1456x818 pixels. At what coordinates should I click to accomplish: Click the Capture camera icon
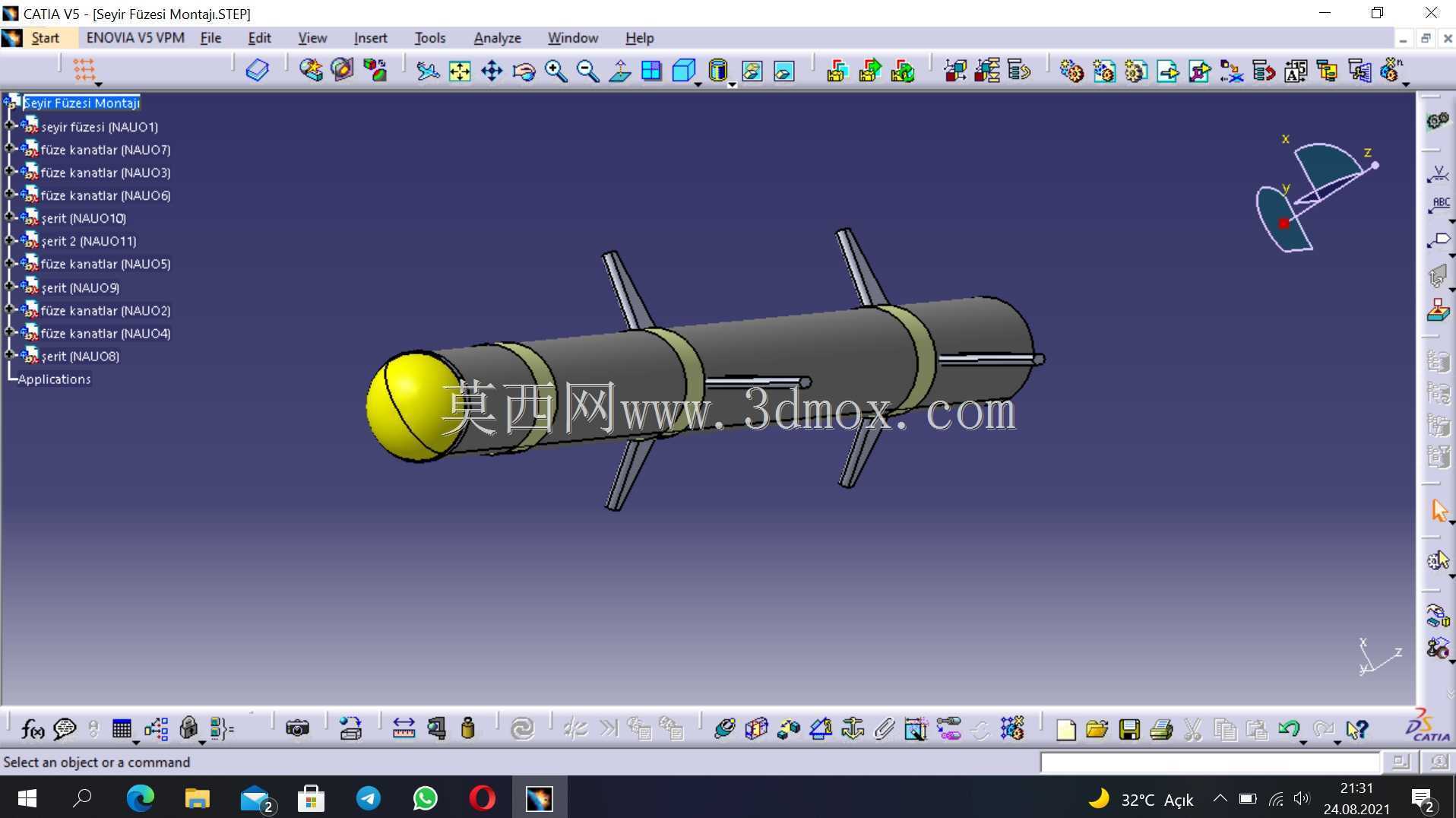[x=297, y=729]
